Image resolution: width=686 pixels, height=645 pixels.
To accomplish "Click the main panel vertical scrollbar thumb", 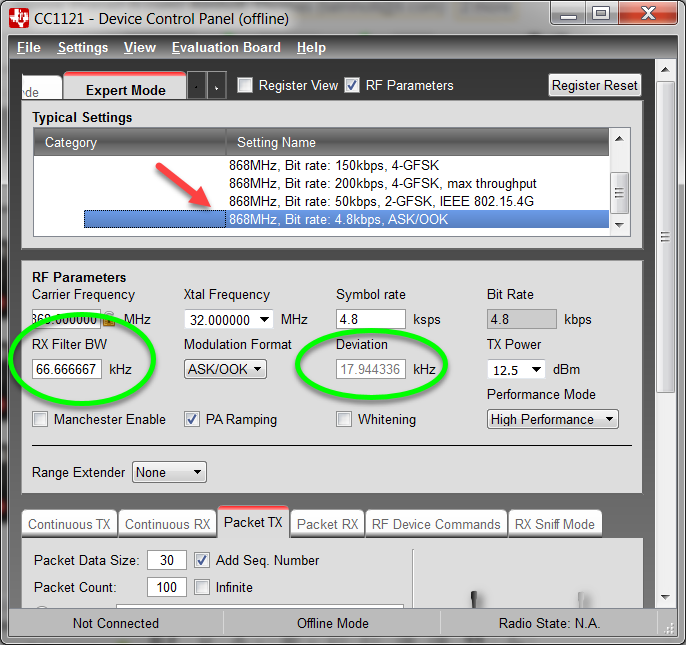I will click(x=665, y=237).
